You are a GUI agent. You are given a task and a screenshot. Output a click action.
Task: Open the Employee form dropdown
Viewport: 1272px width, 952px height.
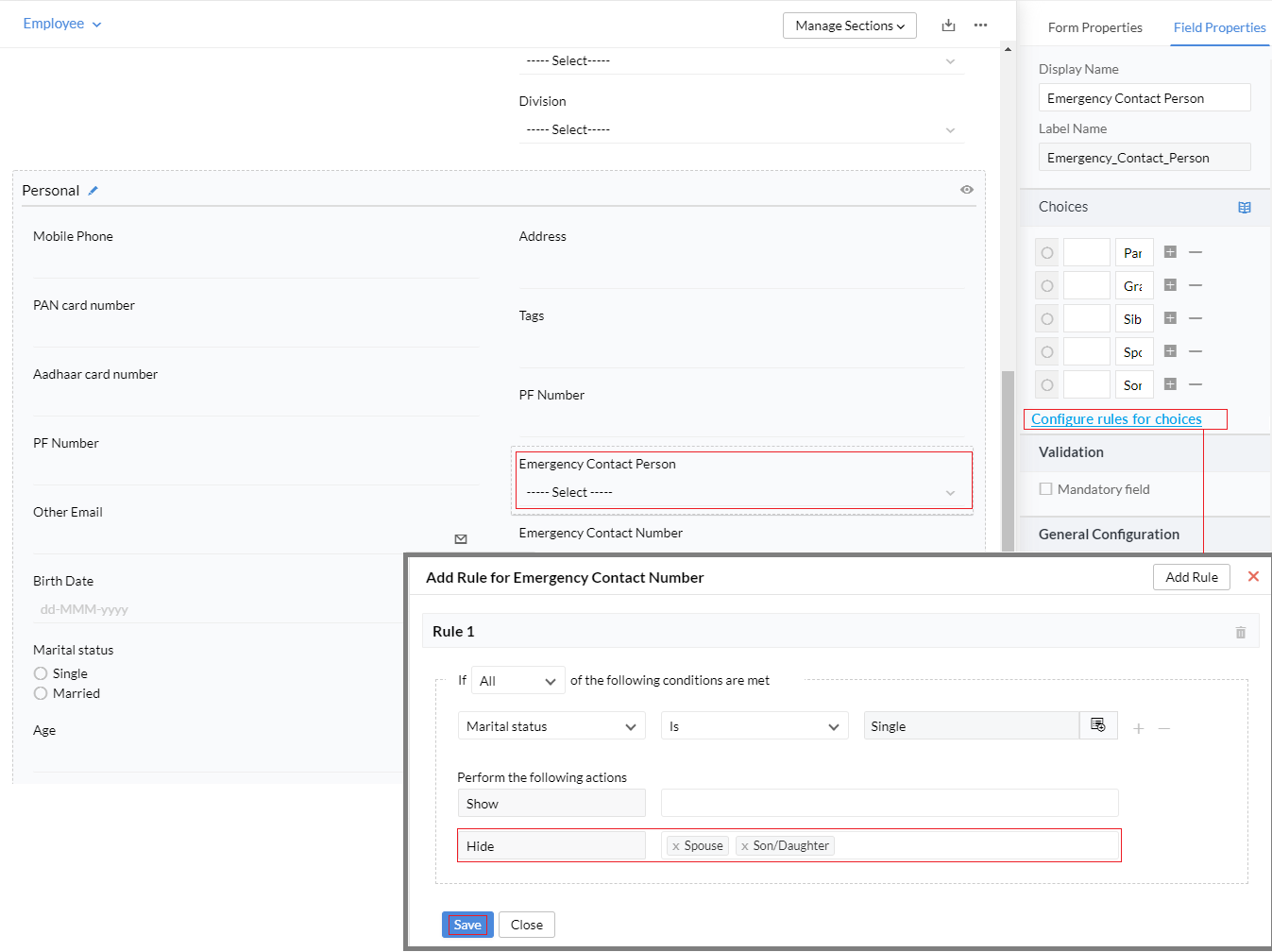click(62, 24)
